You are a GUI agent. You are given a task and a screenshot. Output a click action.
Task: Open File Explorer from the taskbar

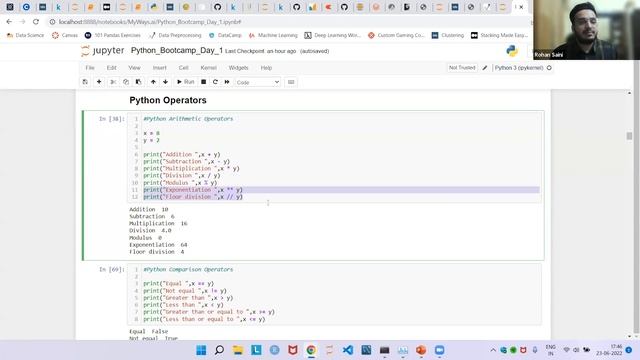click(238, 350)
